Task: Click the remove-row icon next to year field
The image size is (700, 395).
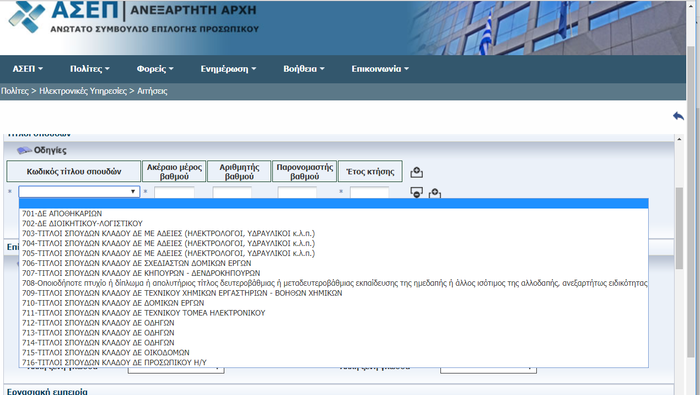Action: pyautogui.click(x=417, y=192)
